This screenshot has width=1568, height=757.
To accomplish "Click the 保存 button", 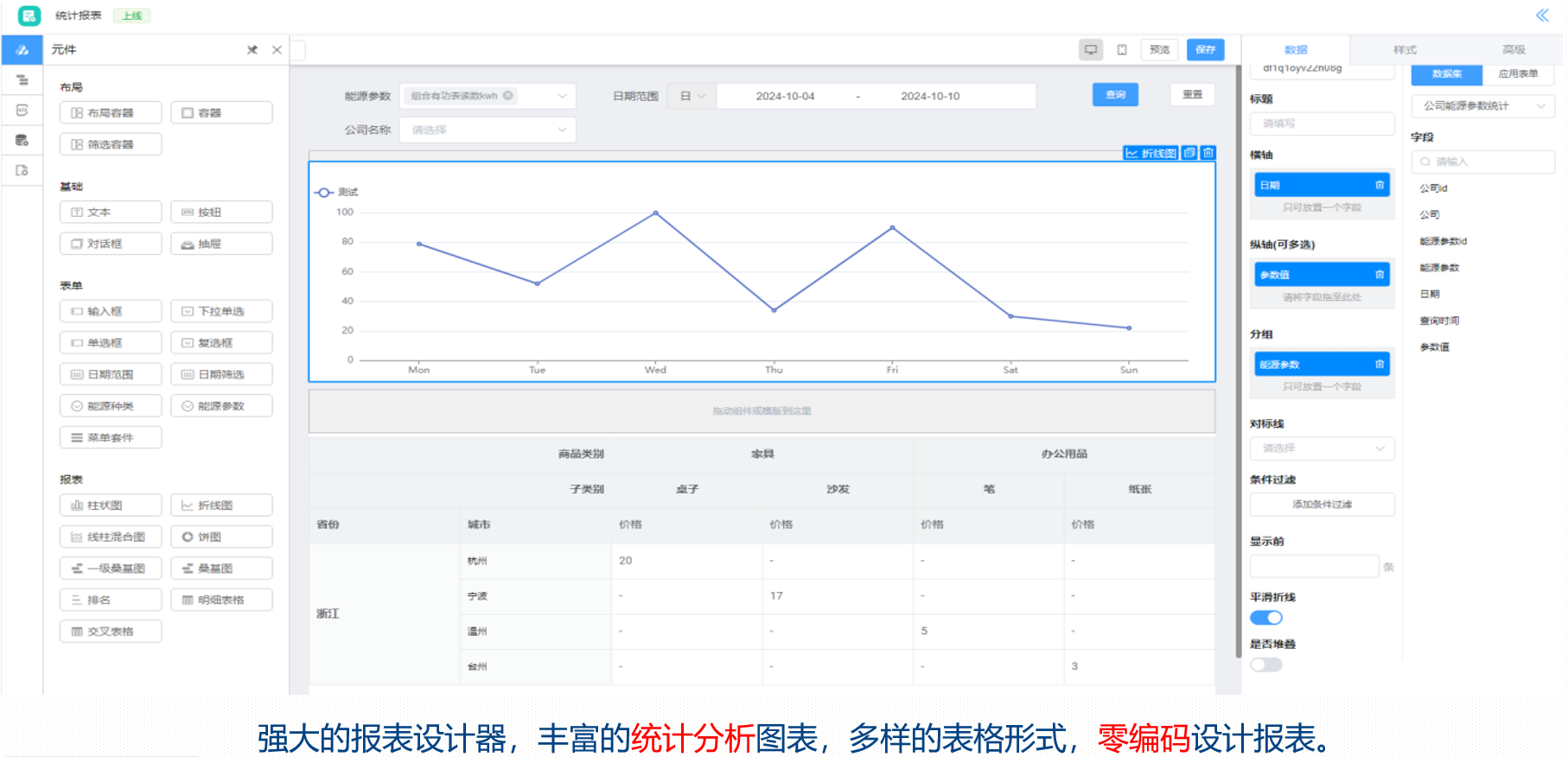I will 1206,50.
